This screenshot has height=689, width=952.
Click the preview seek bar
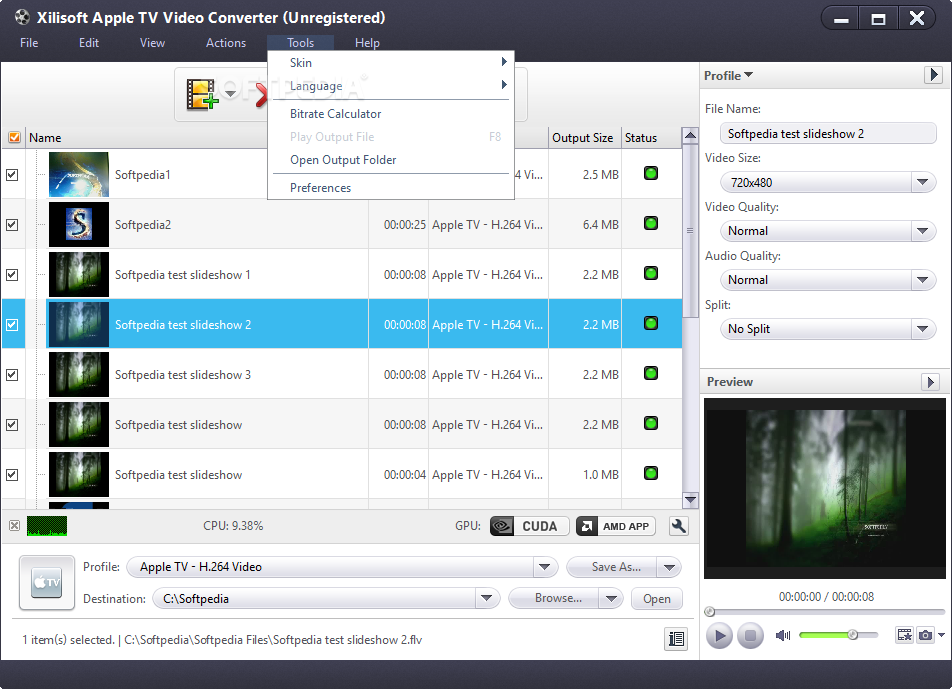(x=825, y=611)
